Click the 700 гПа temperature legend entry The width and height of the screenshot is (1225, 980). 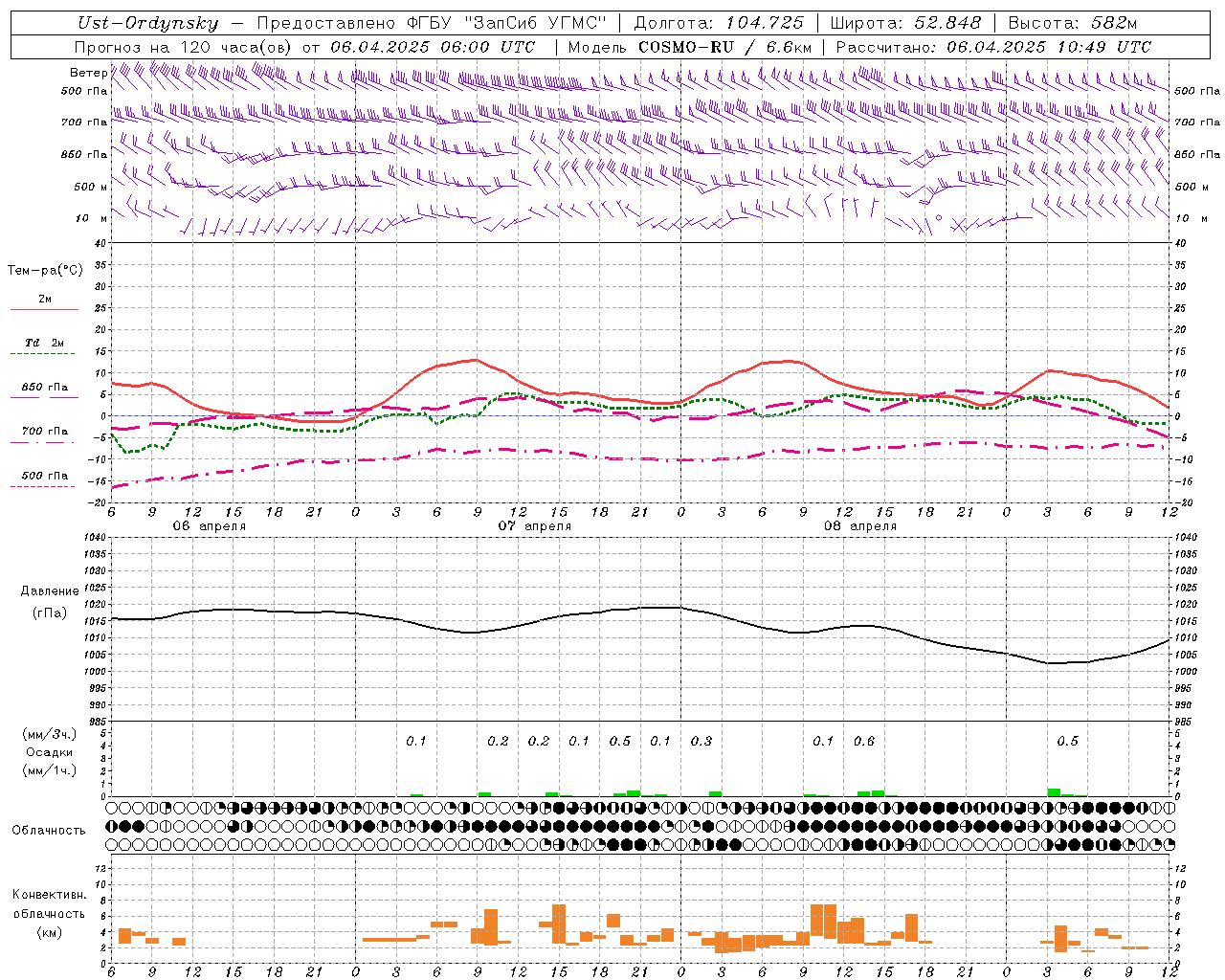45,432
